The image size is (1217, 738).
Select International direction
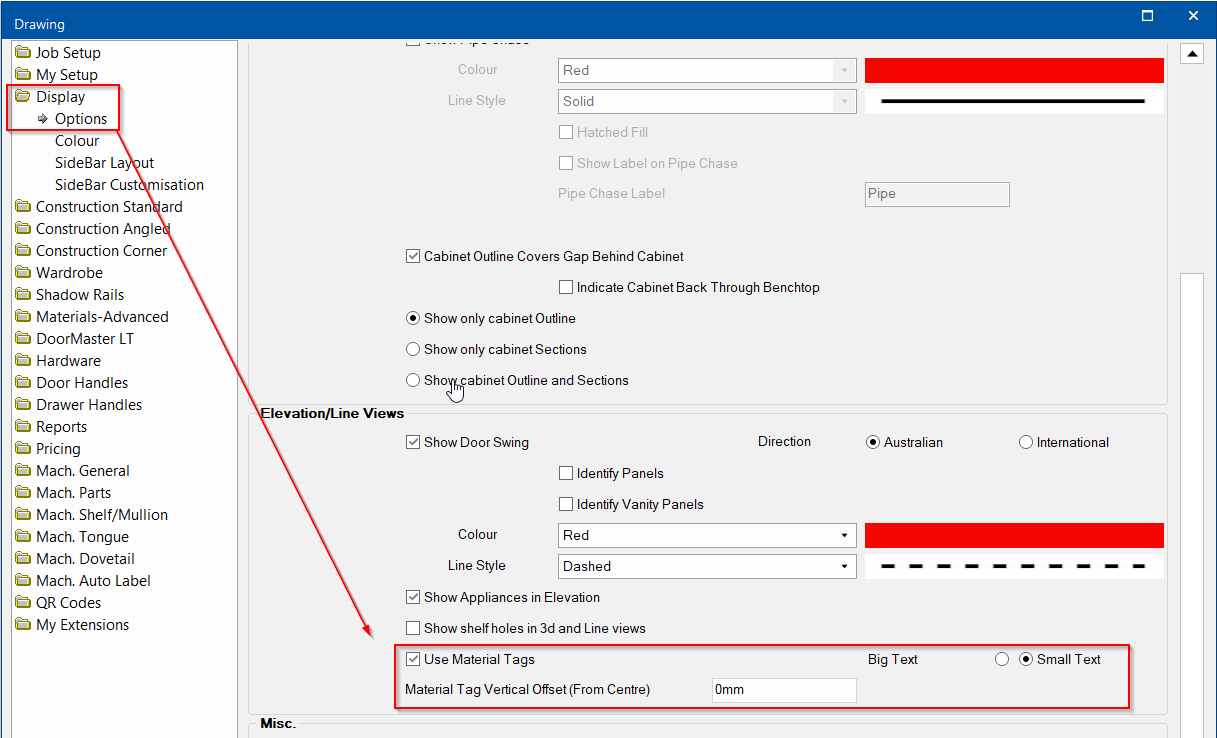1026,442
